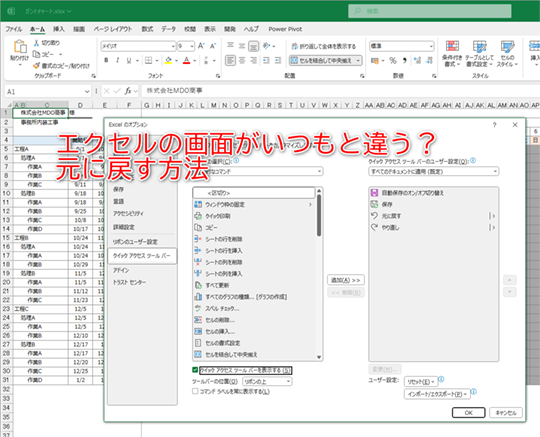The width and height of the screenshot is (540, 437).
Task: Select やり直し in right toolbar list
Action: pos(433,228)
